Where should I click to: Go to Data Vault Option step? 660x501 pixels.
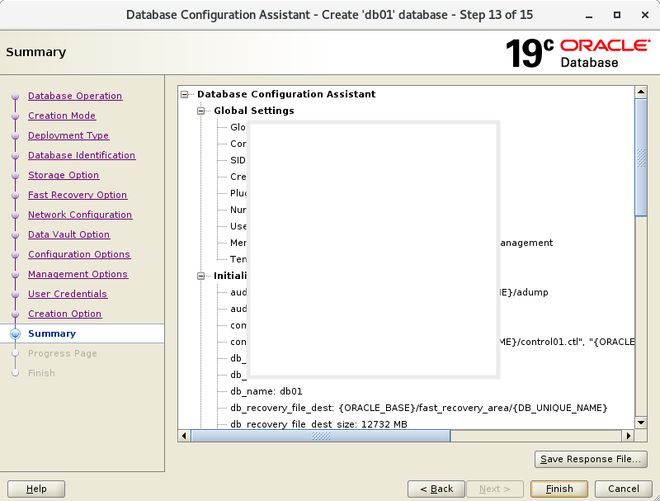(69, 235)
